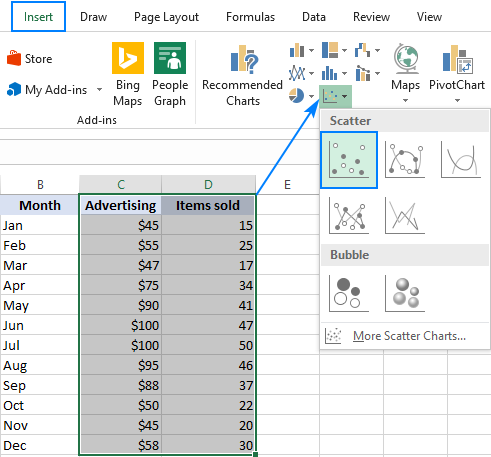Open the Store for add-ins
491x457 pixels.
point(29,59)
